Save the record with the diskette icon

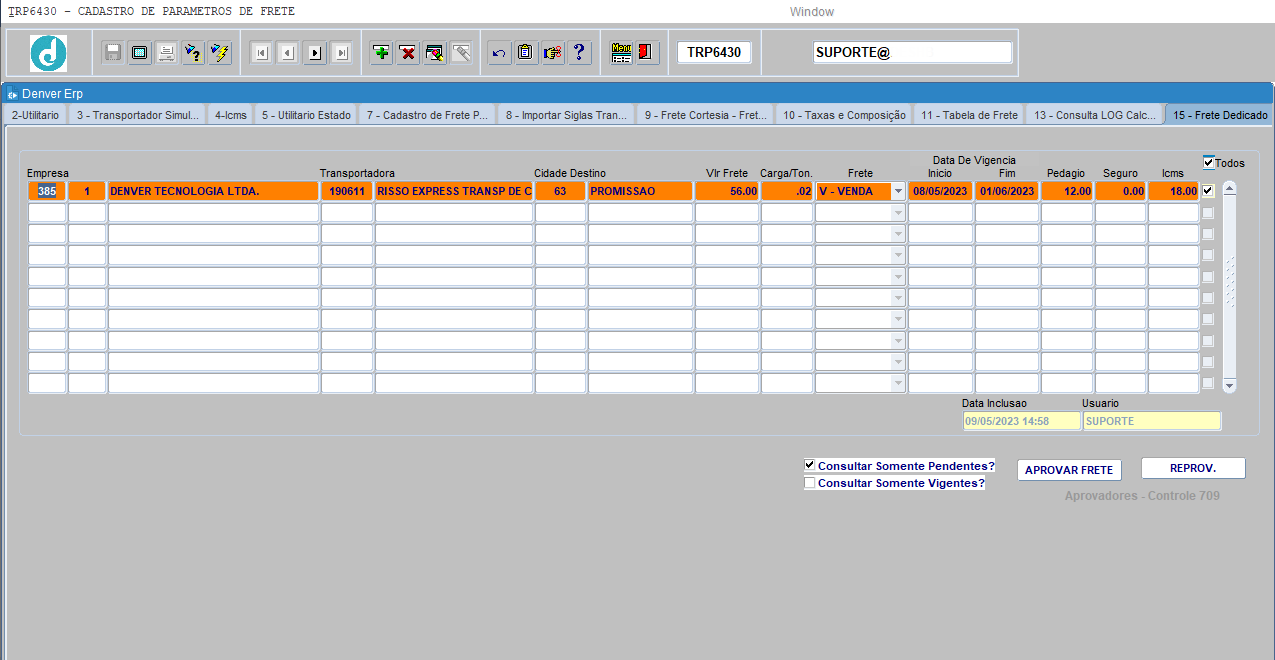113,53
